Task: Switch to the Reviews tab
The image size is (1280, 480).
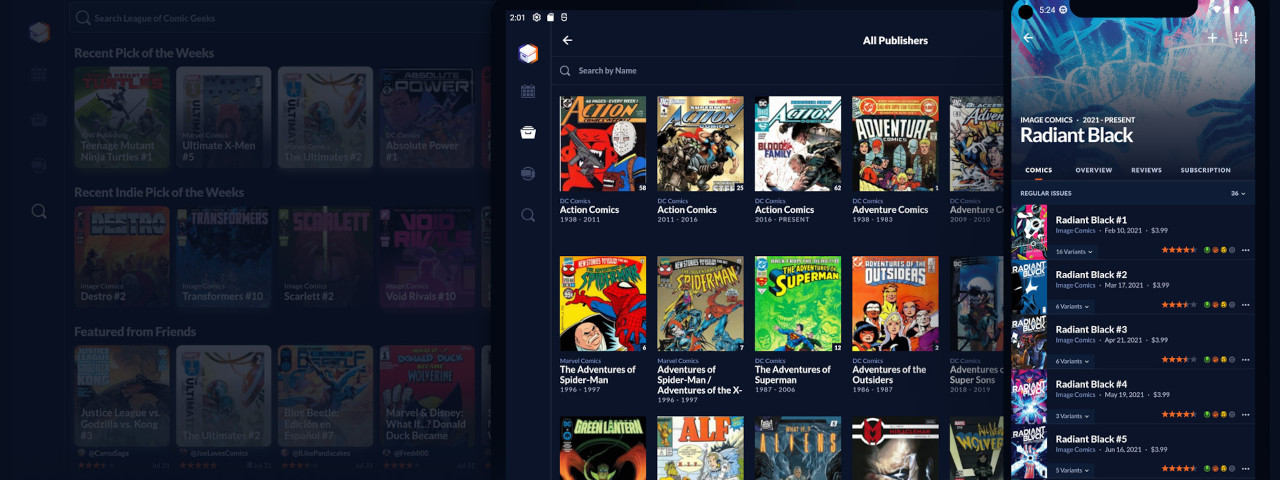Action: point(1146,170)
